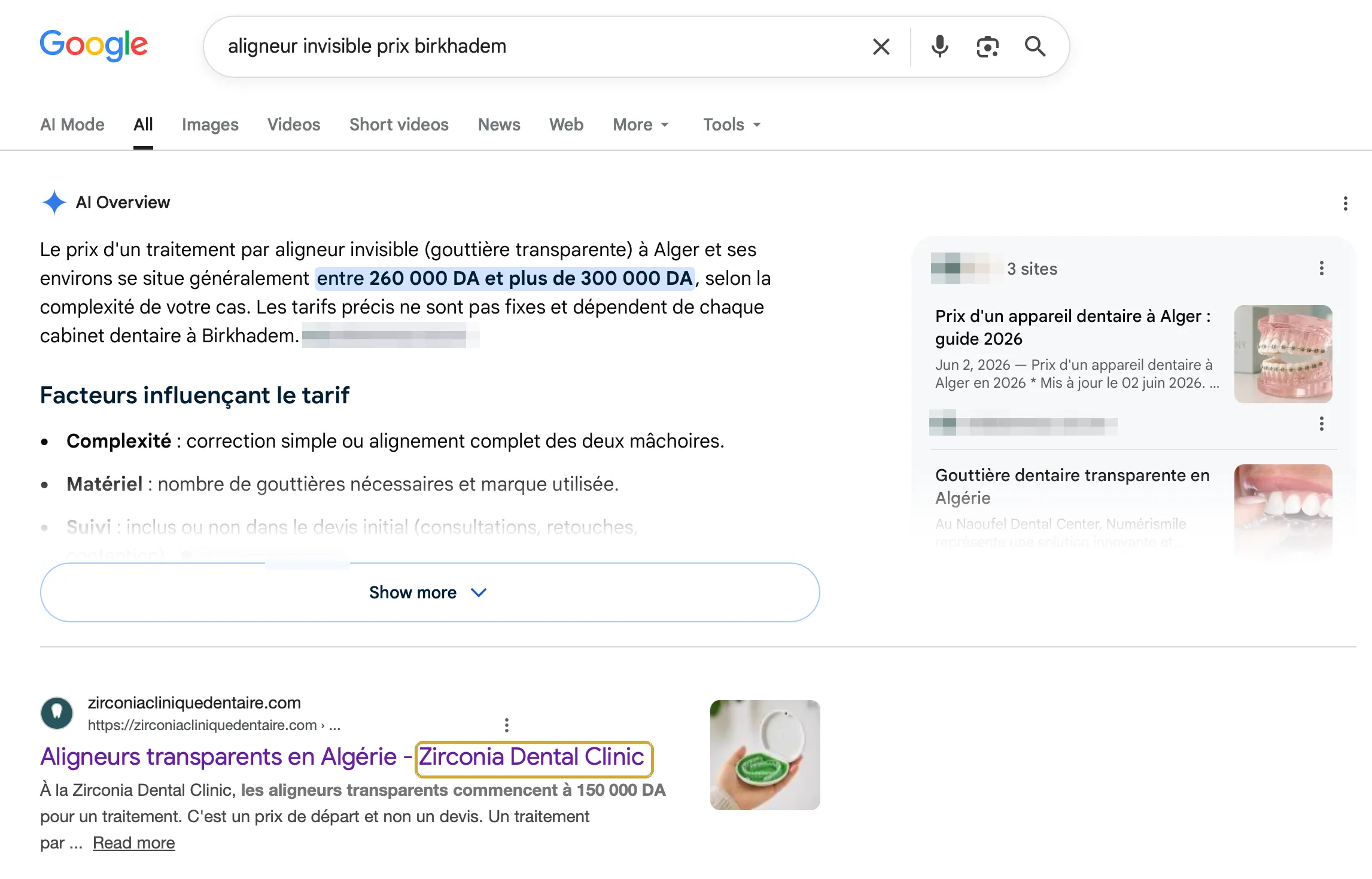Switch to the Web tab
This screenshot has width=1372, height=879.
(566, 124)
